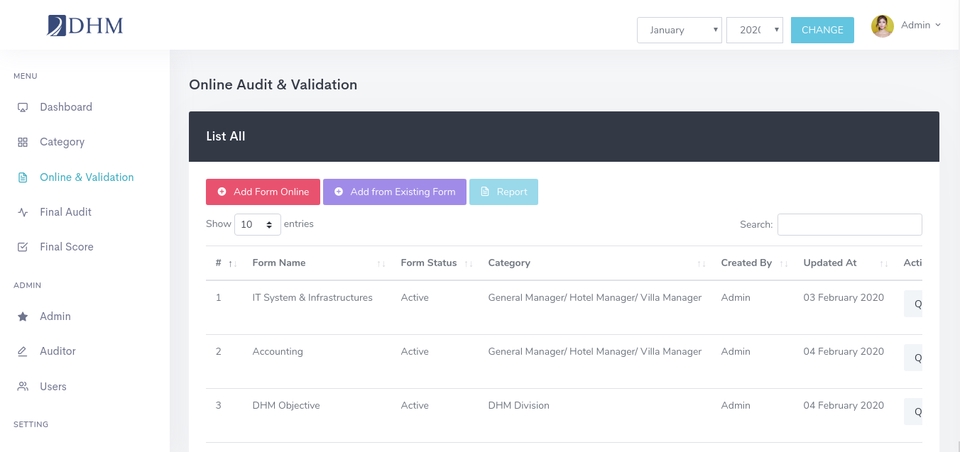
Task: Click the List All panel header
Action: (564, 137)
